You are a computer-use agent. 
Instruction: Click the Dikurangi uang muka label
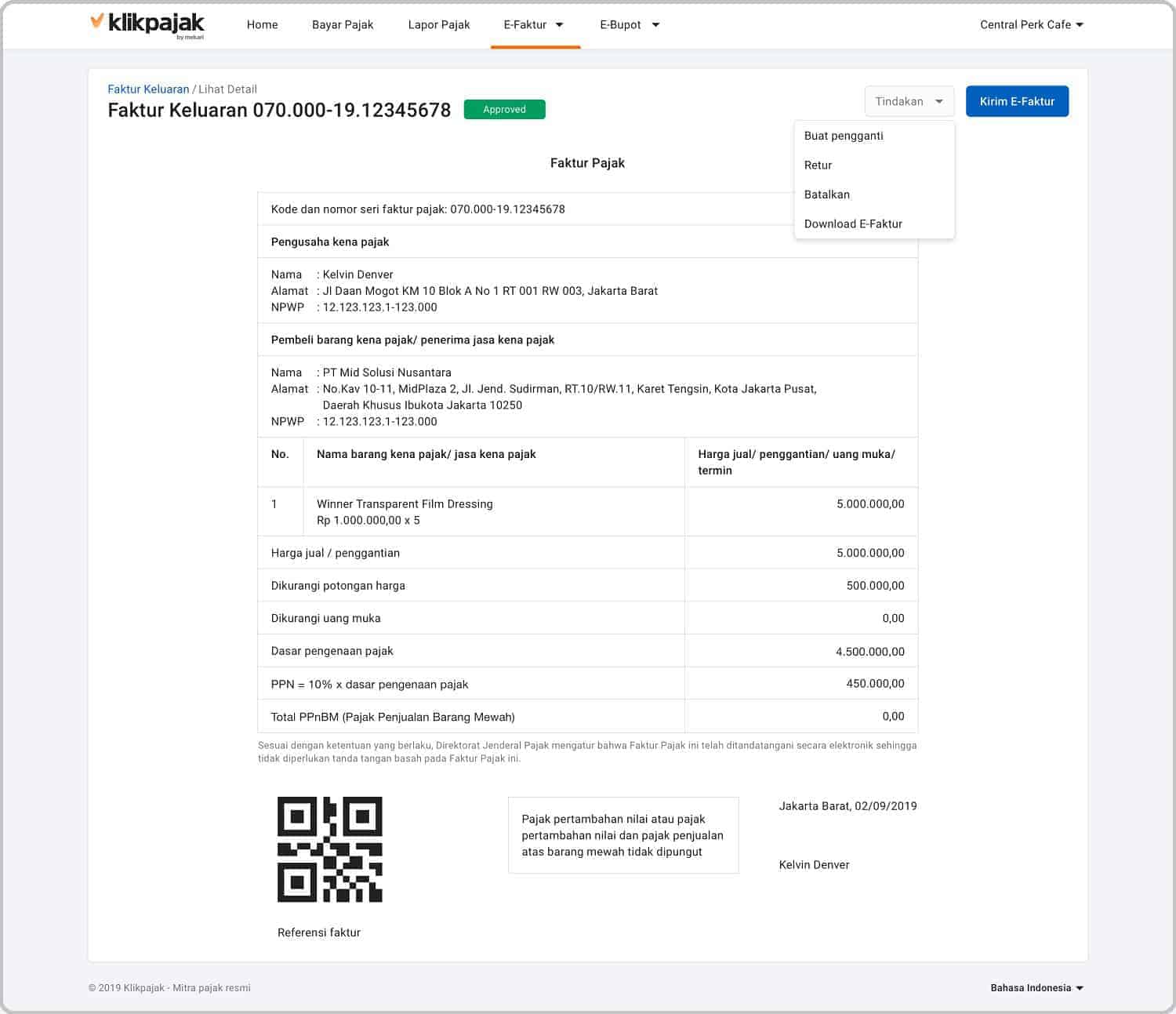(325, 619)
